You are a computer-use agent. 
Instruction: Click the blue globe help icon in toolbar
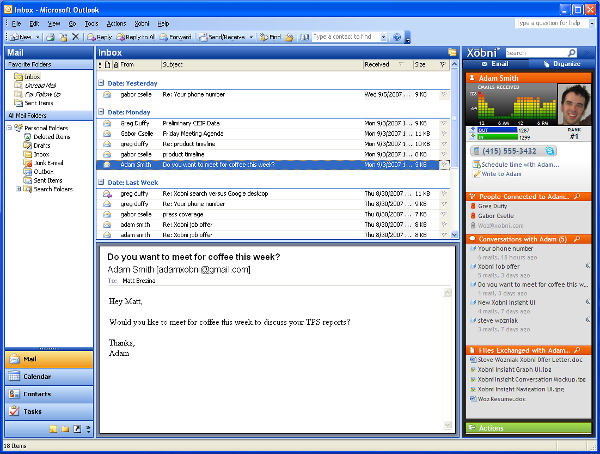coord(397,37)
